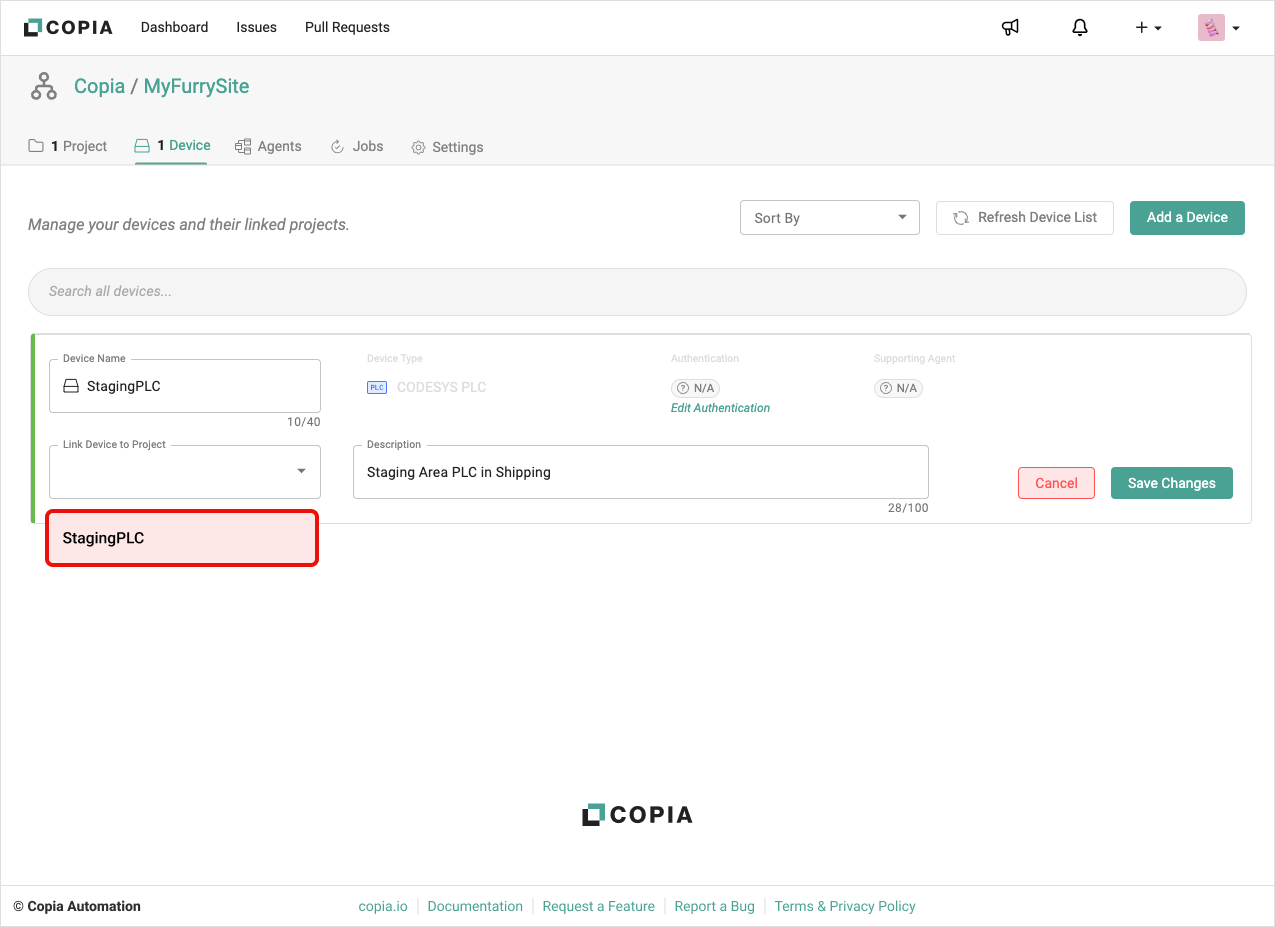1275x927 pixels.
Task: Focus the Search all devices field
Action: (x=637, y=292)
